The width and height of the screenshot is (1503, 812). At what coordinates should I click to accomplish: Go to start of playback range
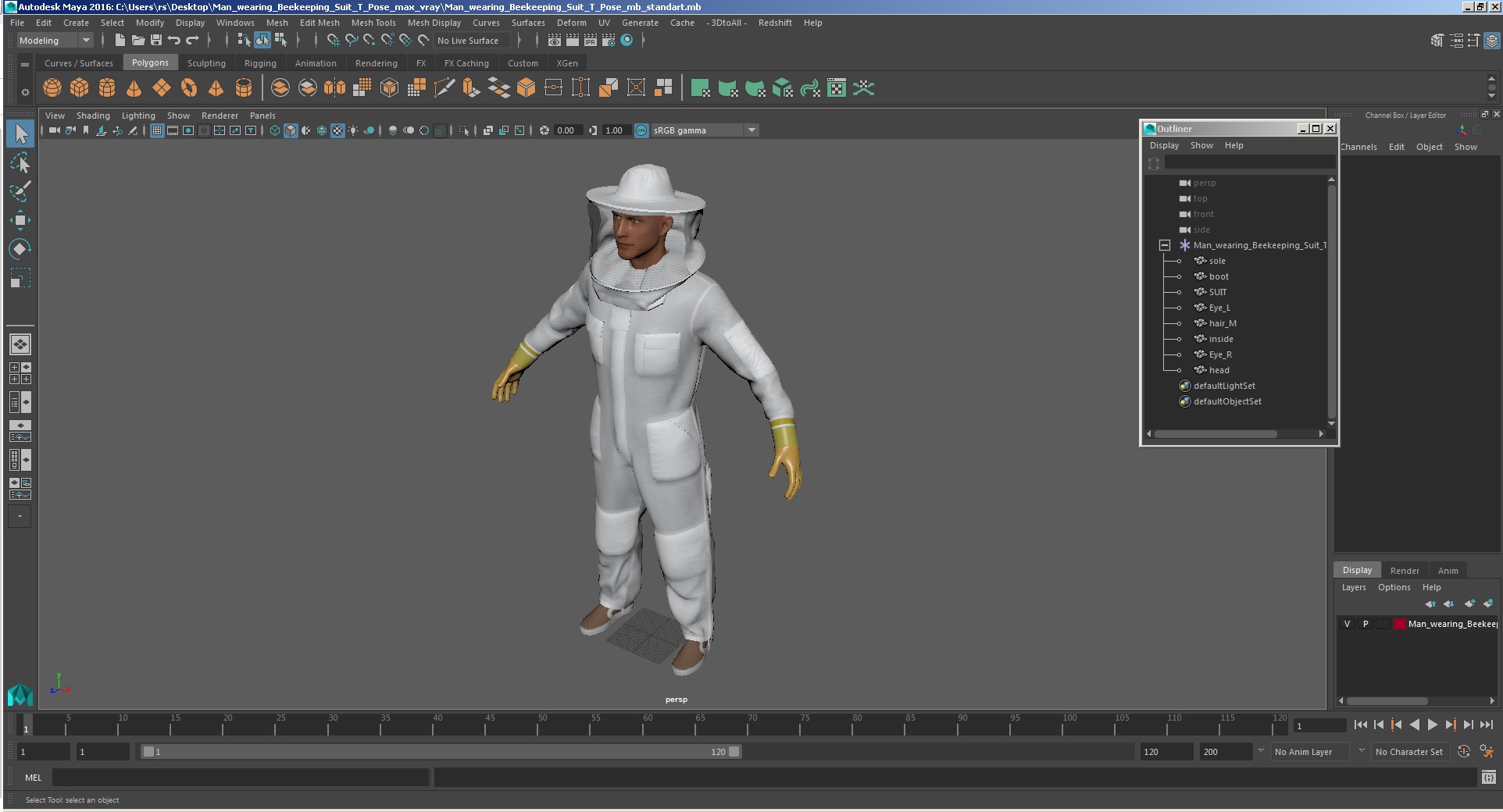click(1360, 725)
